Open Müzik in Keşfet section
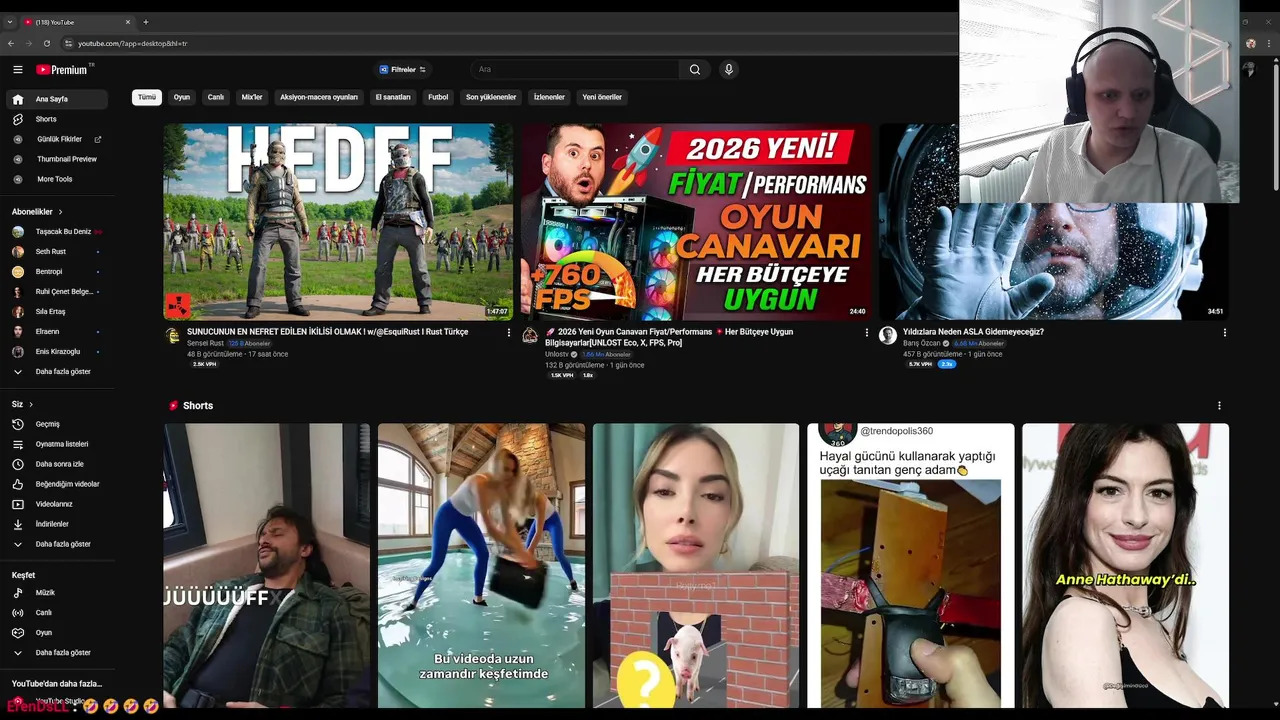Image resolution: width=1280 pixels, height=720 pixels. coord(56,592)
